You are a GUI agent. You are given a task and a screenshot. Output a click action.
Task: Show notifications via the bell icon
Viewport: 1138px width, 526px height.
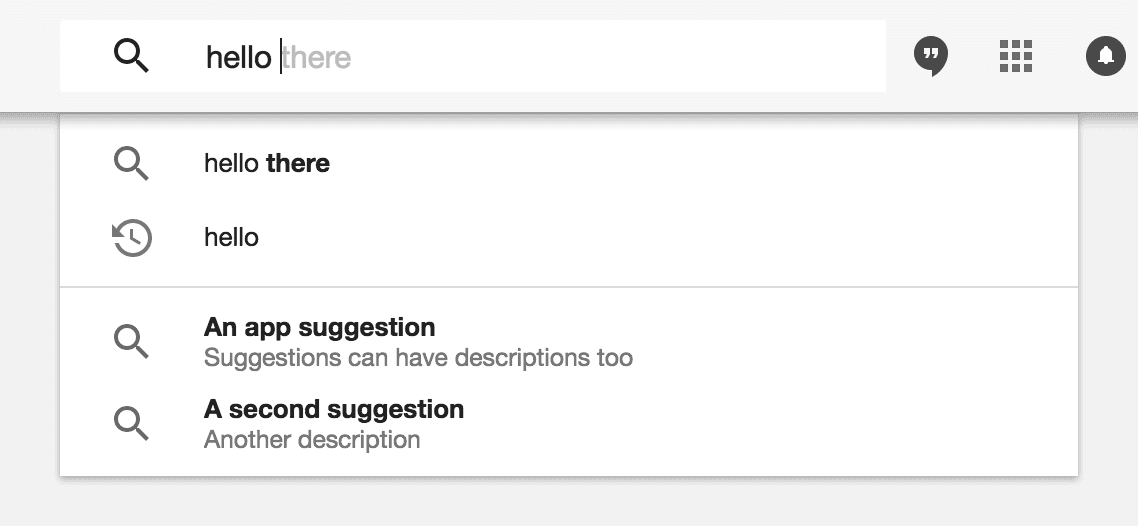[x=1105, y=57]
